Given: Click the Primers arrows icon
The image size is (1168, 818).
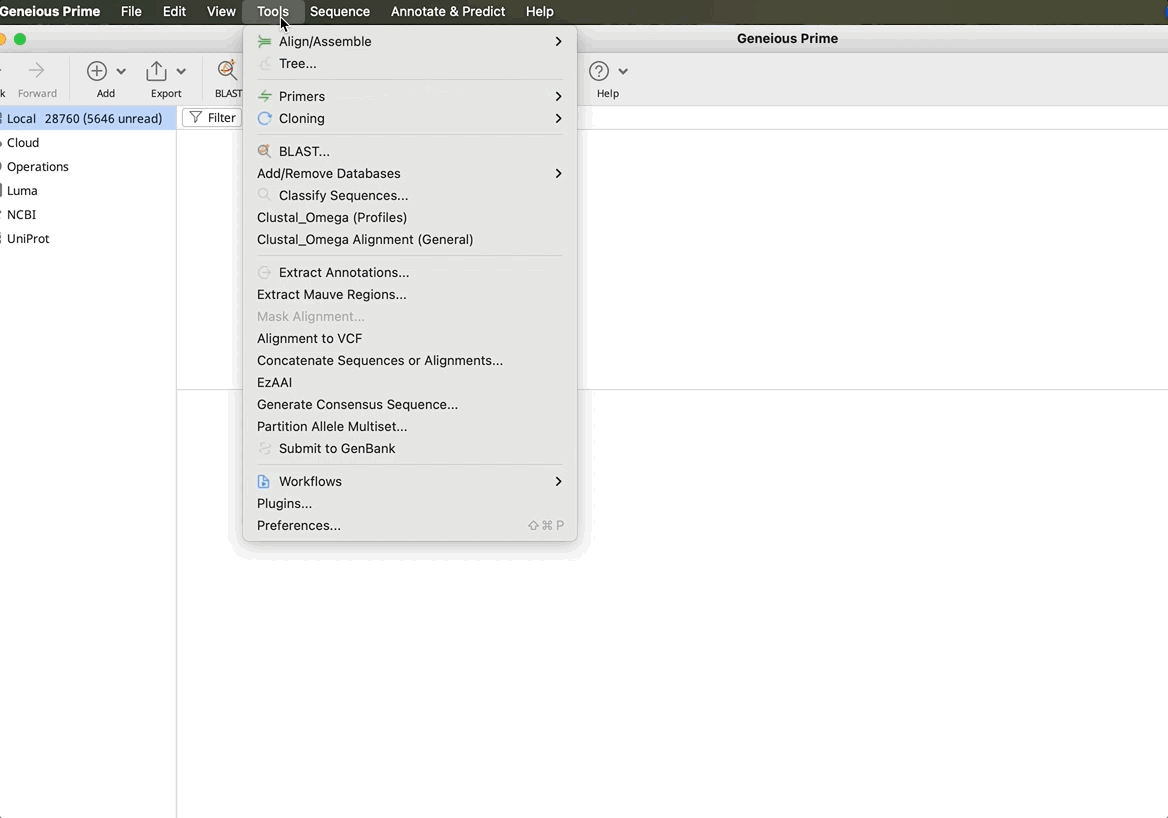Looking at the screenshot, I should [x=264, y=96].
